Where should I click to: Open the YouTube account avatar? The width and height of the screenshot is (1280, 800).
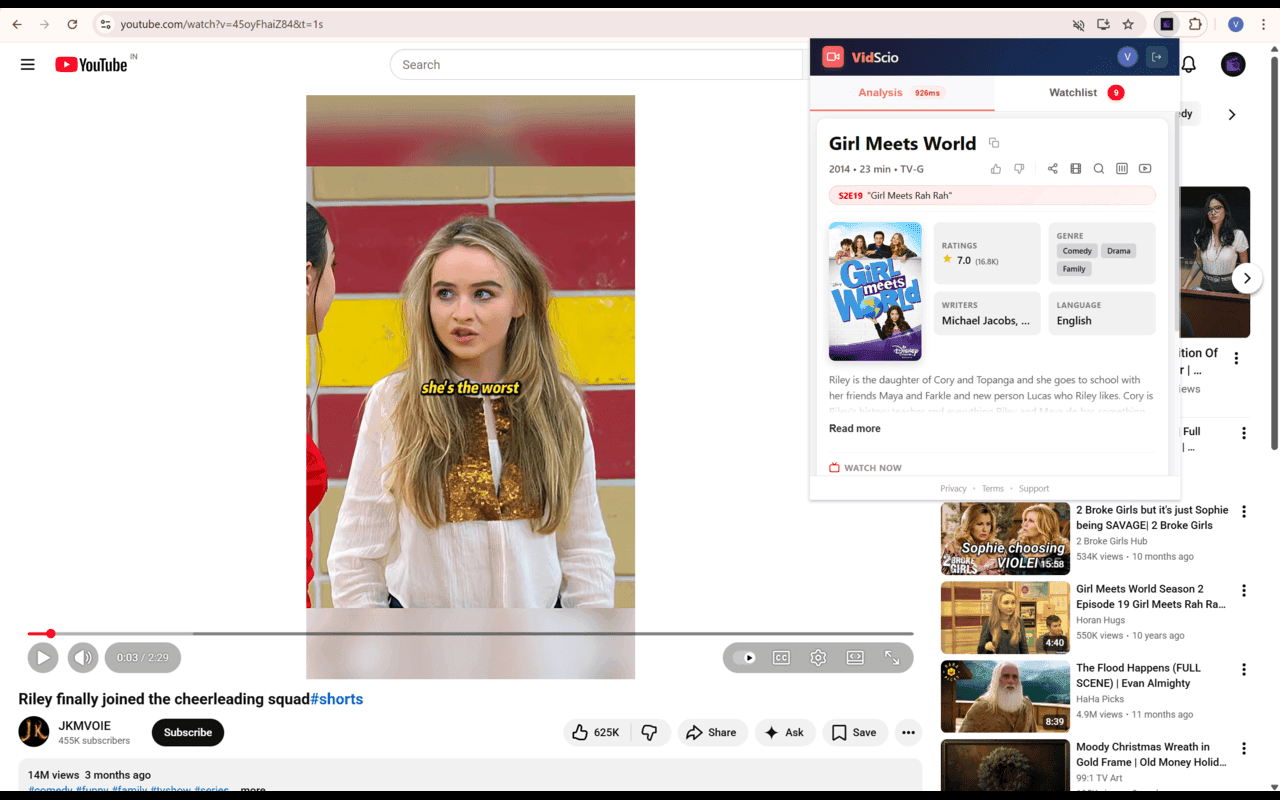(1233, 65)
